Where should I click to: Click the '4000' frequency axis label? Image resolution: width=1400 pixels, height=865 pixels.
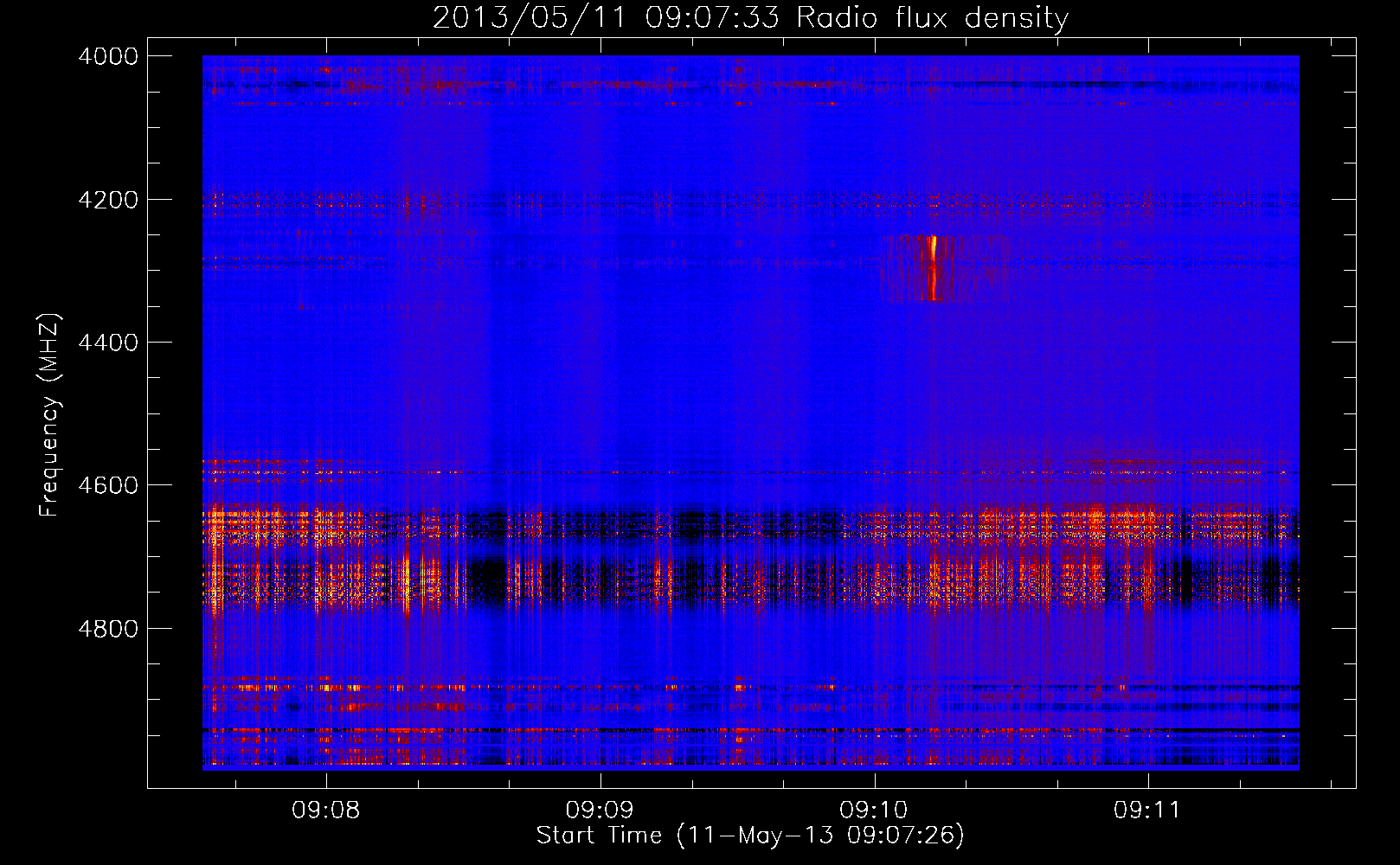(x=108, y=56)
